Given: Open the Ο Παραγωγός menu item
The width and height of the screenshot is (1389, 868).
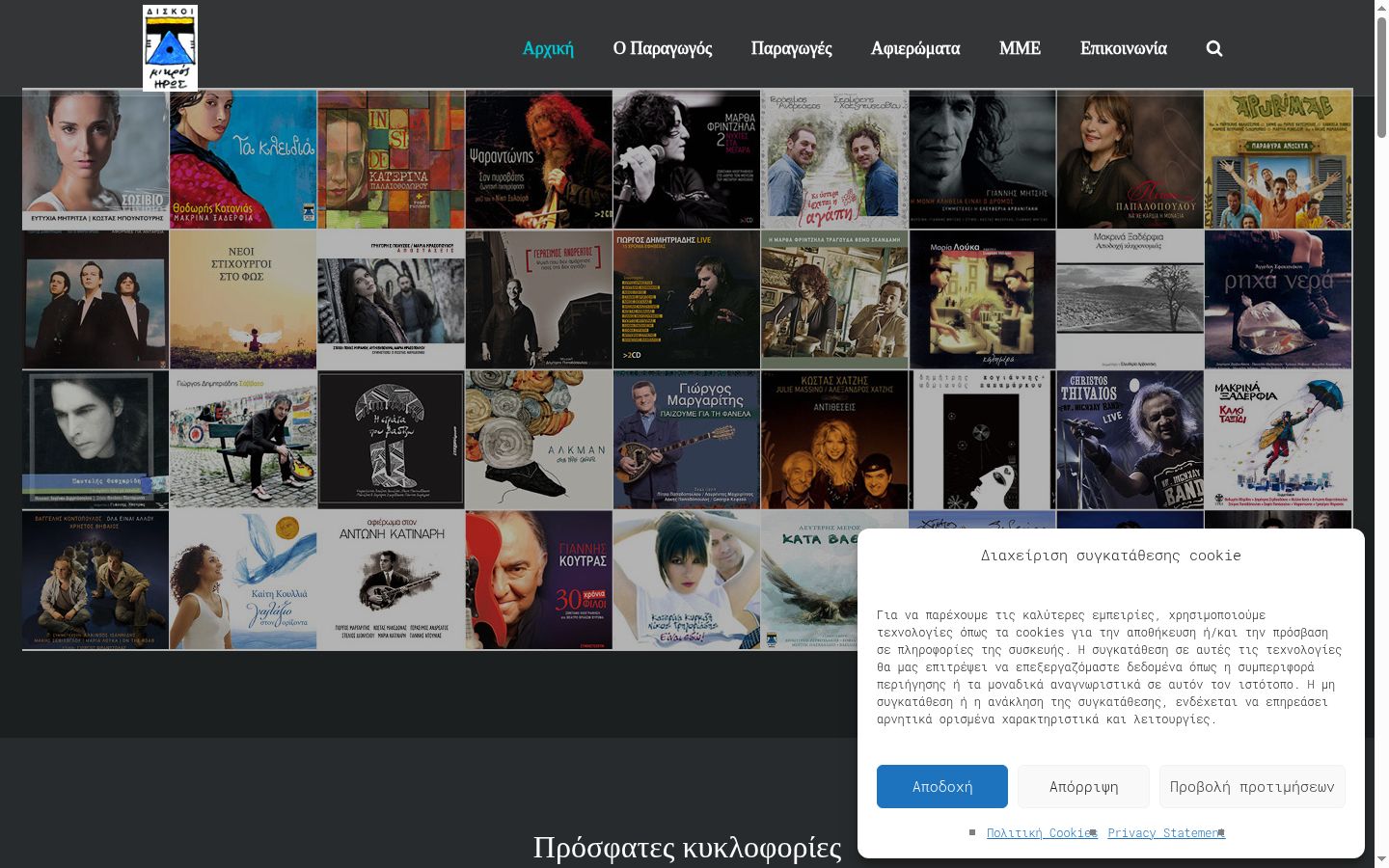Looking at the screenshot, I should coord(663,48).
